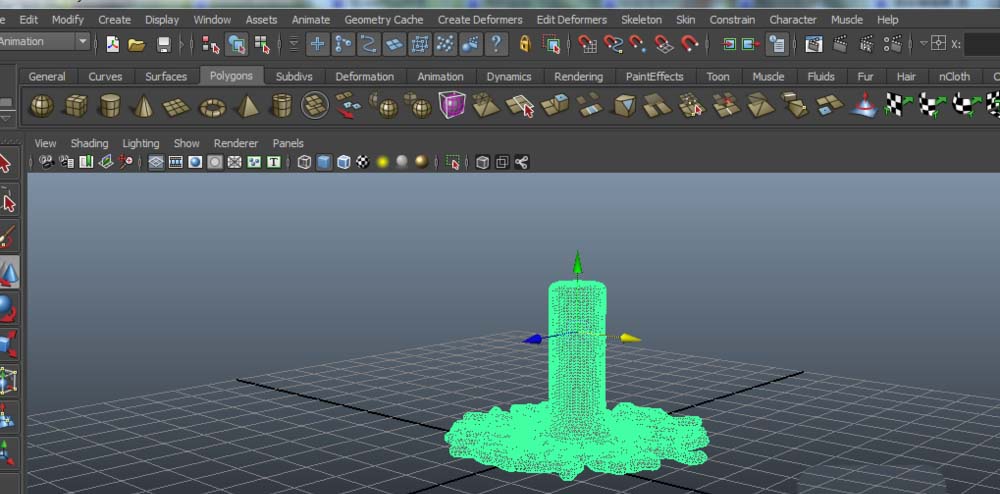Click the question mark selection mask icon
1000x494 pixels.
[x=496, y=44]
